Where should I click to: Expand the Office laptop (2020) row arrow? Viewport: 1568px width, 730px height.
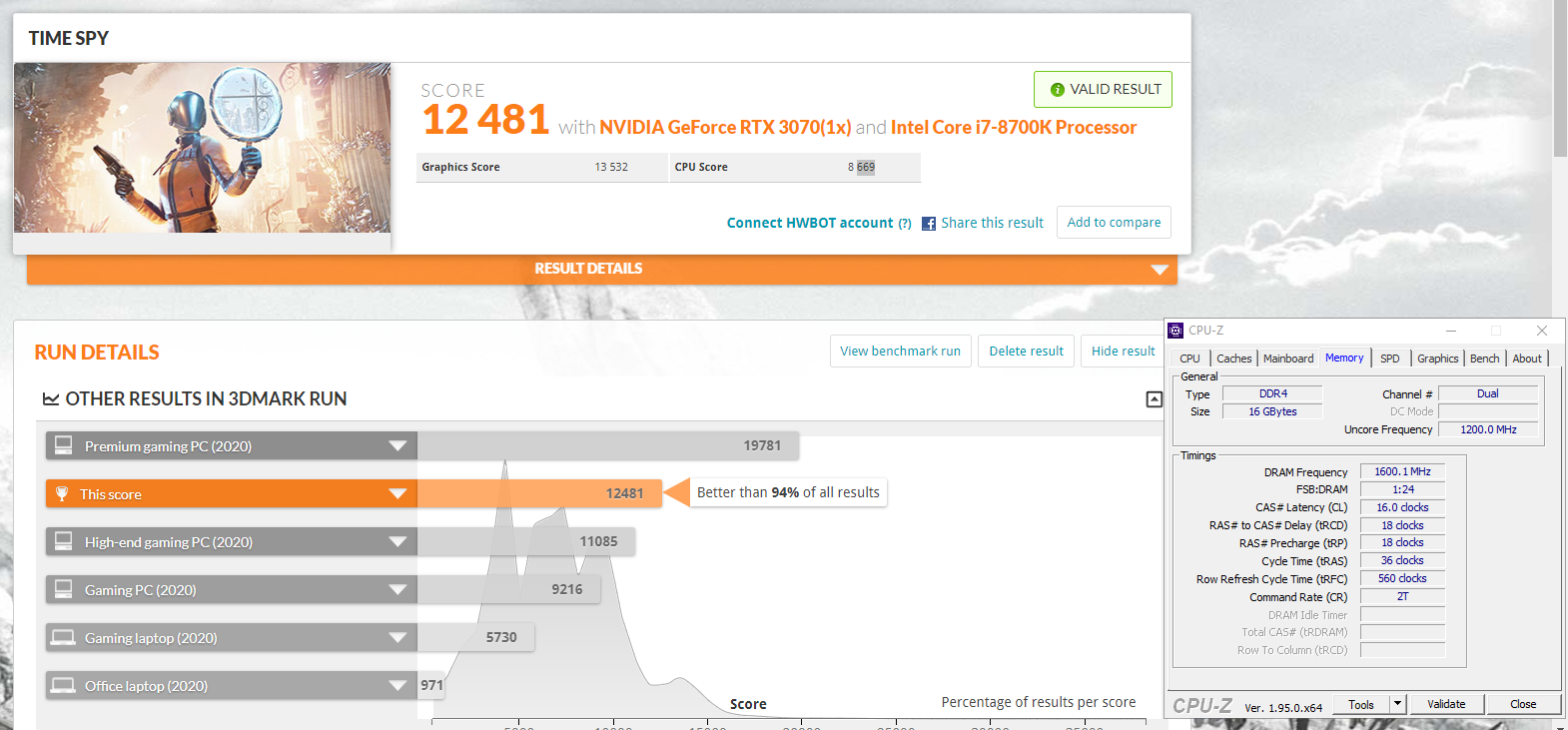pos(397,686)
